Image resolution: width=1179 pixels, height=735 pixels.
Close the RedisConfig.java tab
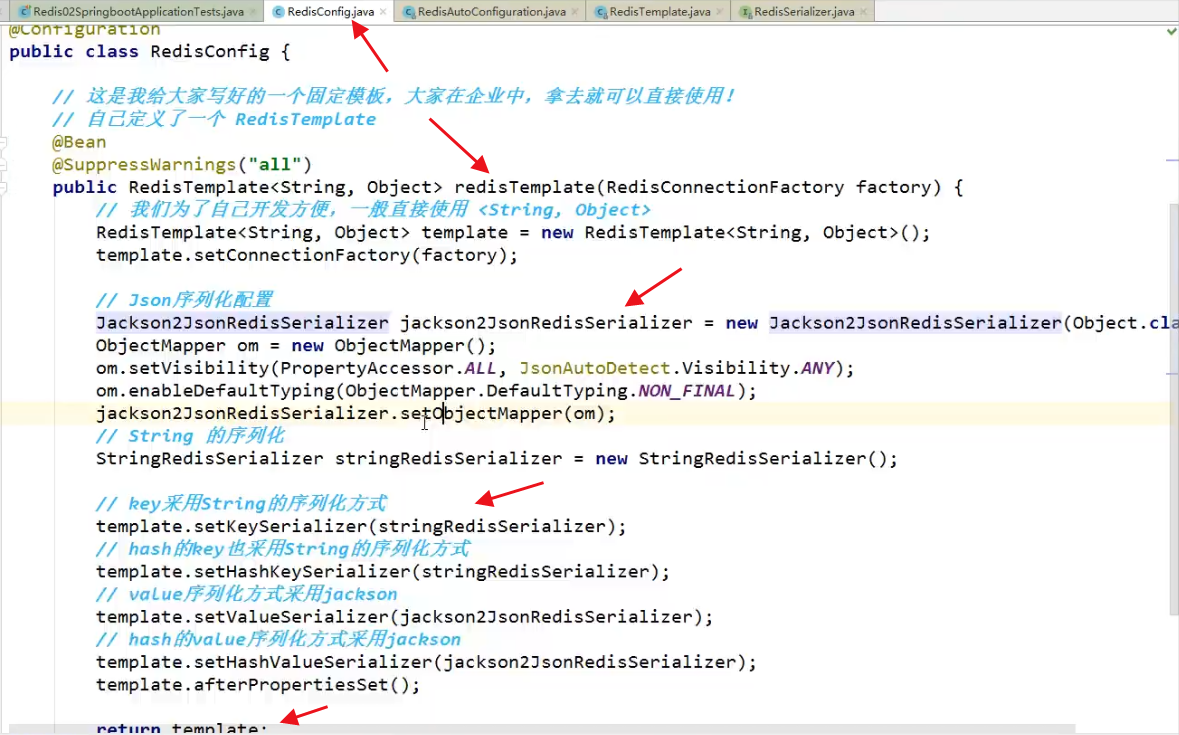(x=383, y=11)
